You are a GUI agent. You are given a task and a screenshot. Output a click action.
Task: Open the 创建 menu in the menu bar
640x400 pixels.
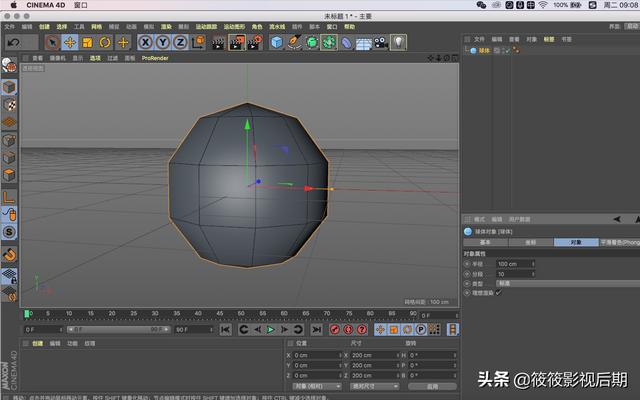pos(44,27)
